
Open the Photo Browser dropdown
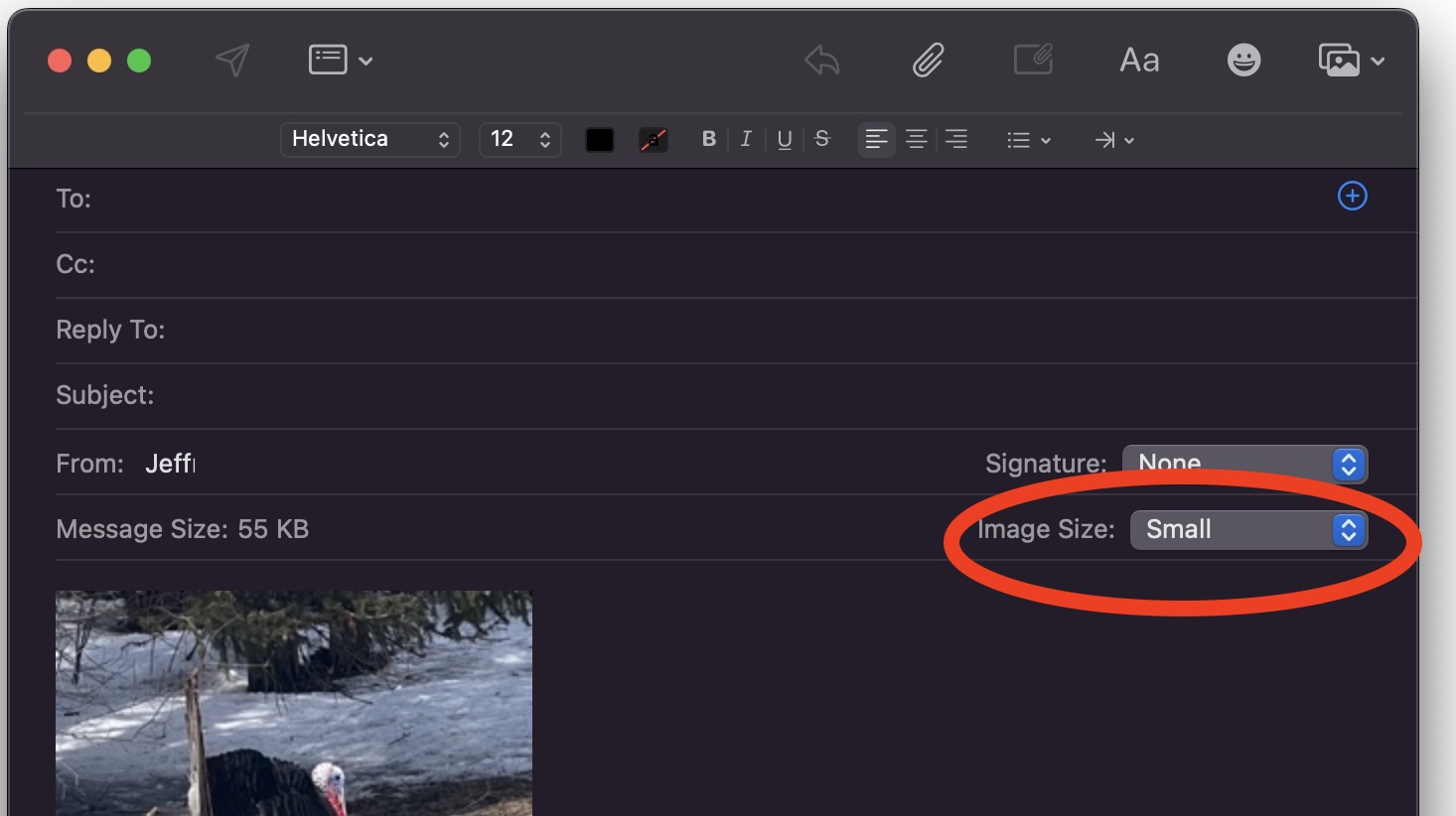[x=1351, y=61]
